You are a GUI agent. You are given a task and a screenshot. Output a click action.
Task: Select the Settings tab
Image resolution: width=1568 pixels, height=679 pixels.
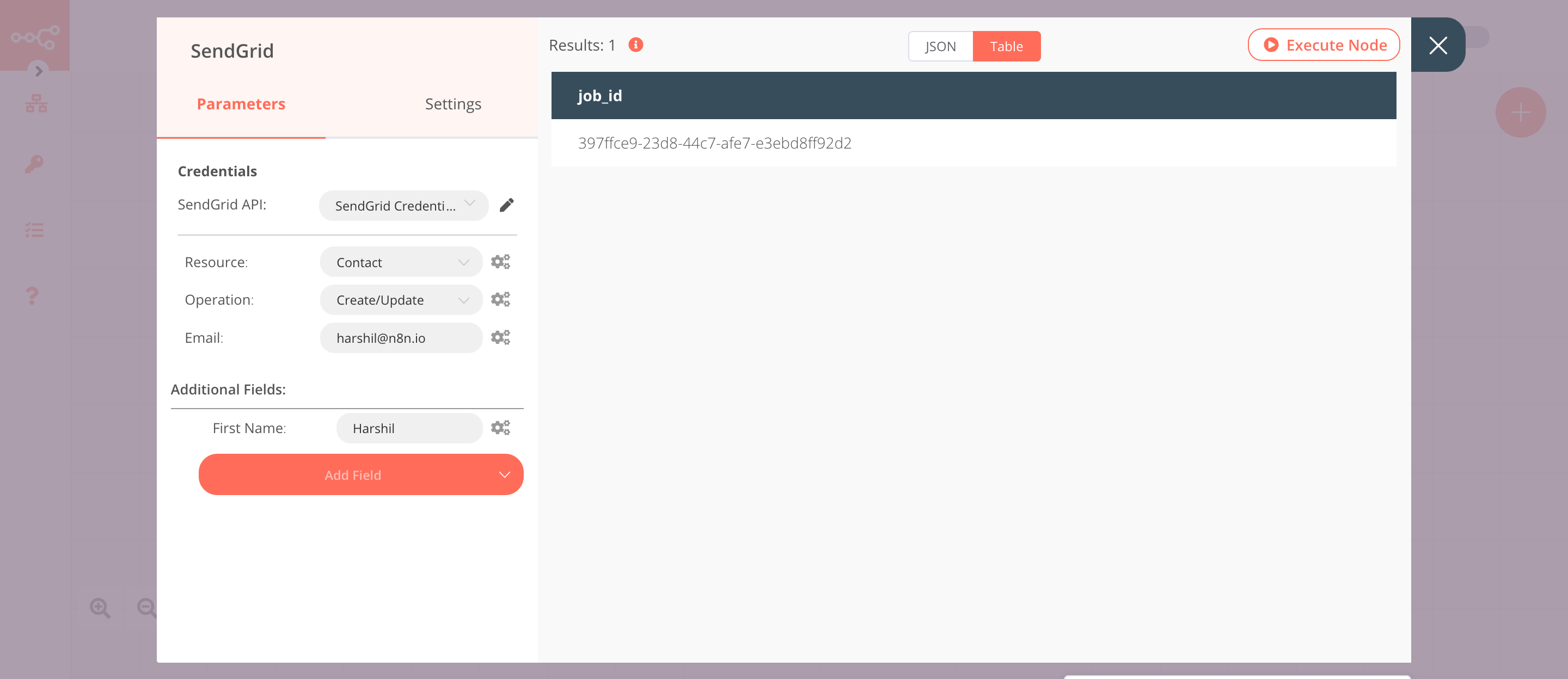[453, 103]
